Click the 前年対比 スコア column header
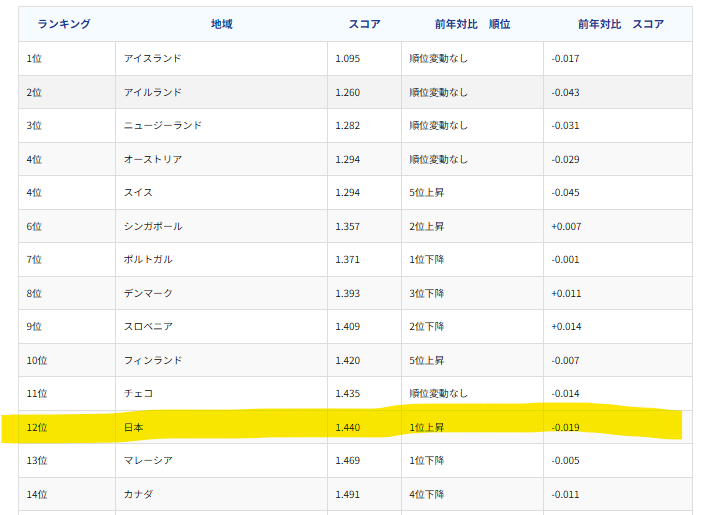Screen dimensions: 708x515 coord(620,24)
